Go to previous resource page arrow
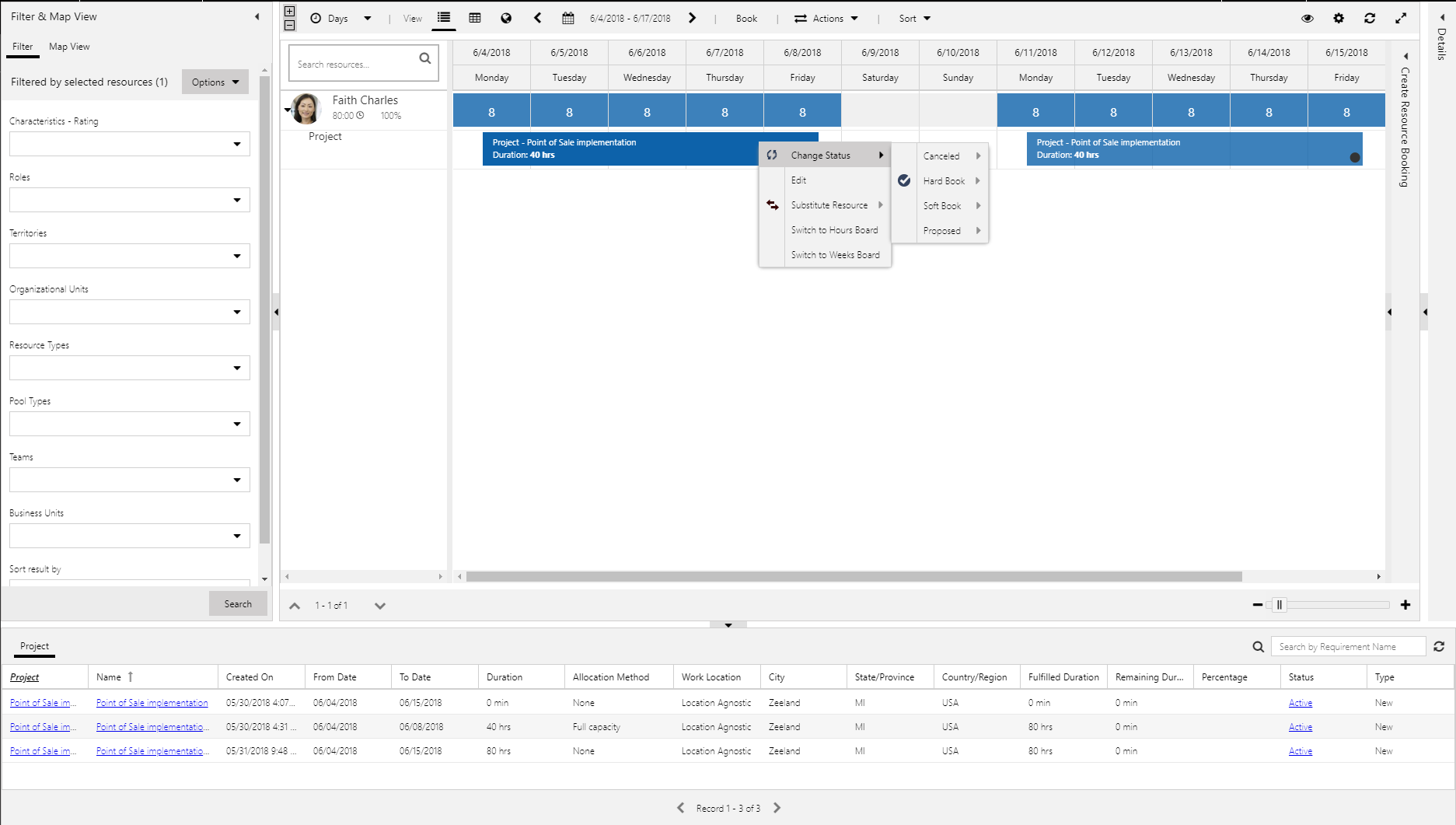 coord(295,606)
